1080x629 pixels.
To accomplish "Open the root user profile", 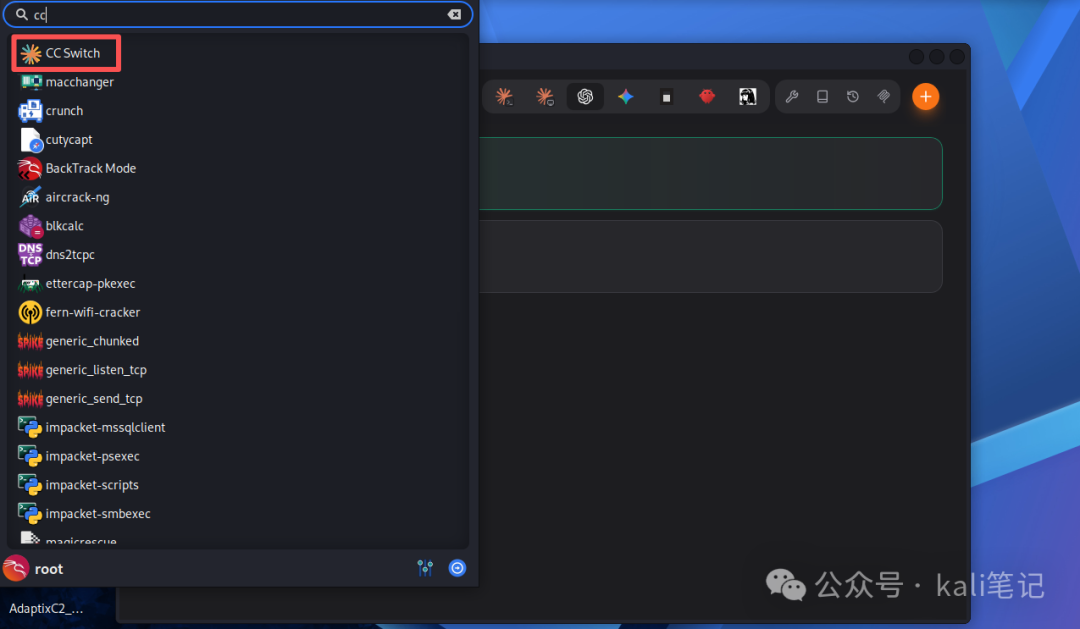I will click(33, 568).
